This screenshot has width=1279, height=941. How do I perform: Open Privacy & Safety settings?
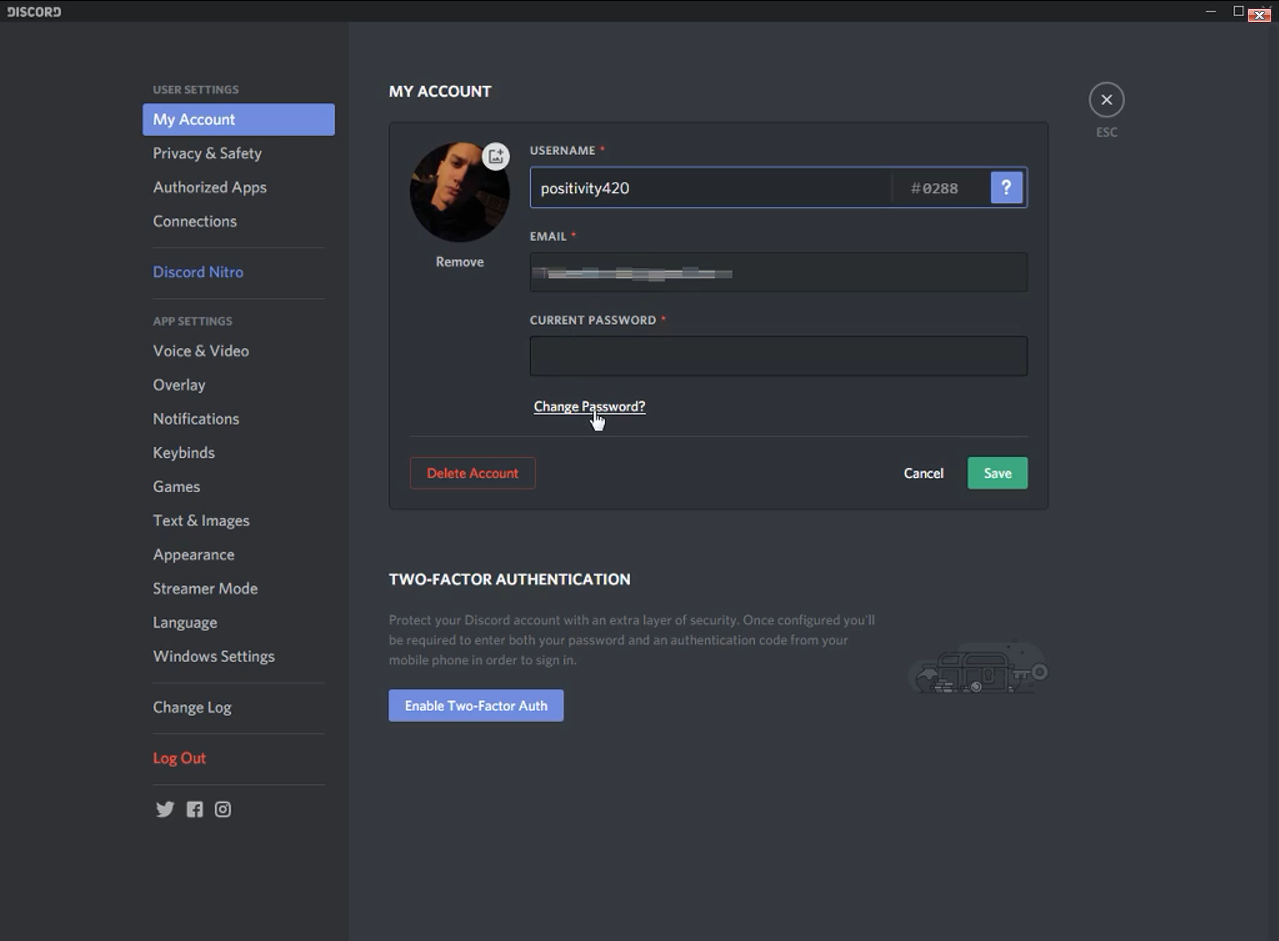(207, 153)
